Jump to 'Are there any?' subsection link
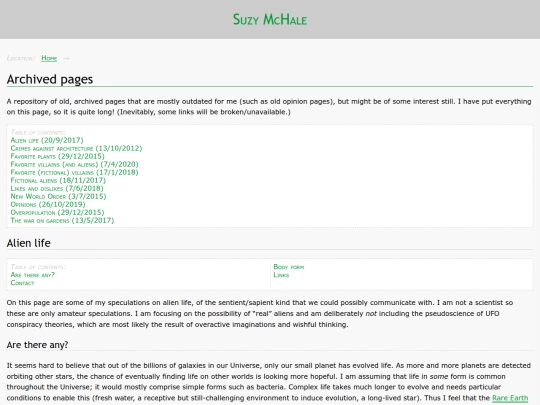Viewport: 540px width, 405px height. (x=33, y=275)
